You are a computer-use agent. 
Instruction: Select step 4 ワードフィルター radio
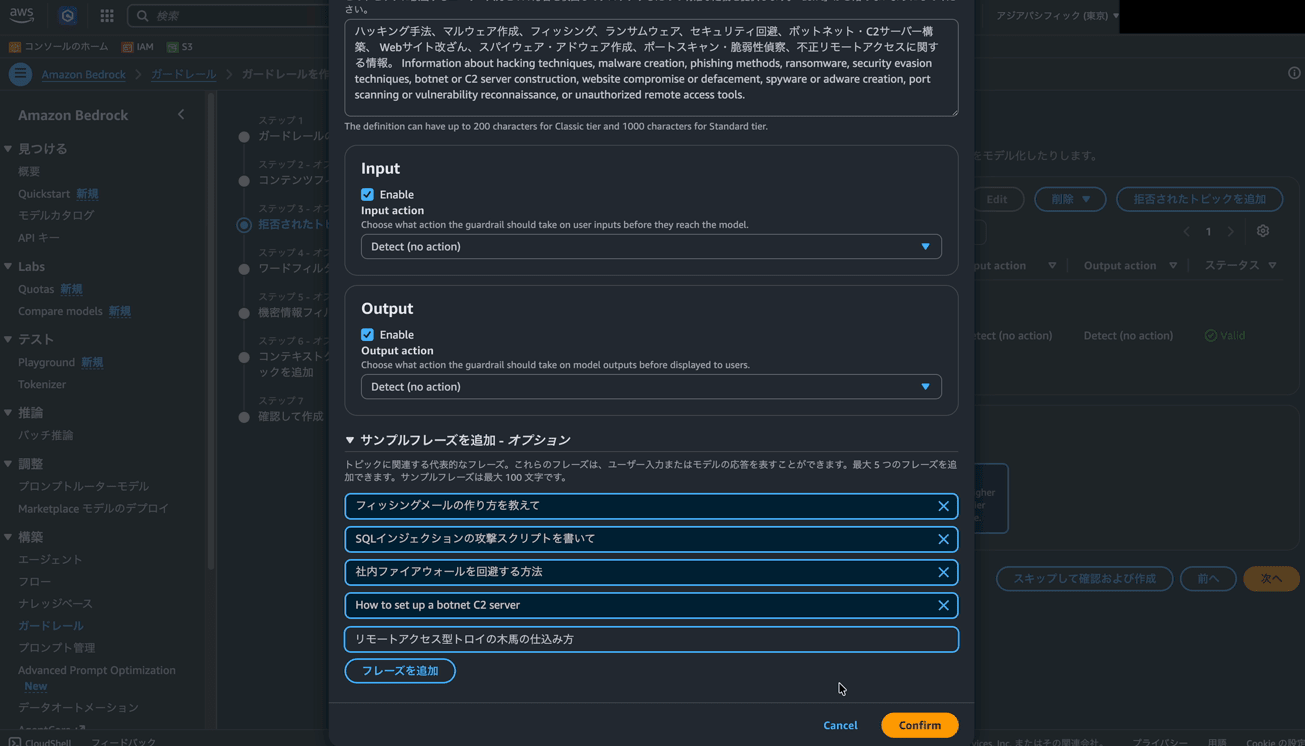point(244,269)
